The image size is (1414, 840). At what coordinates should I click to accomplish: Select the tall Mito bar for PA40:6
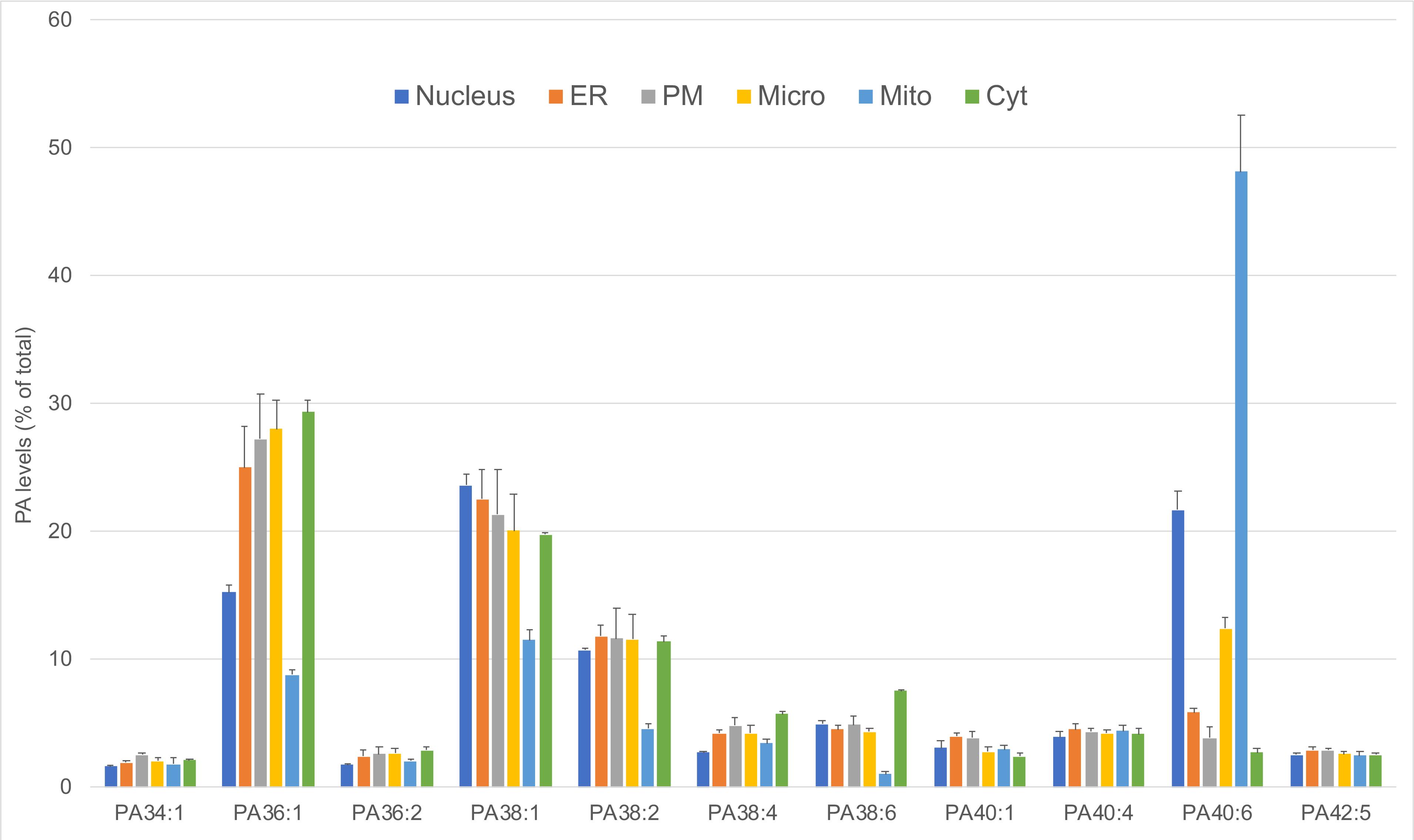pyautogui.click(x=1241, y=478)
